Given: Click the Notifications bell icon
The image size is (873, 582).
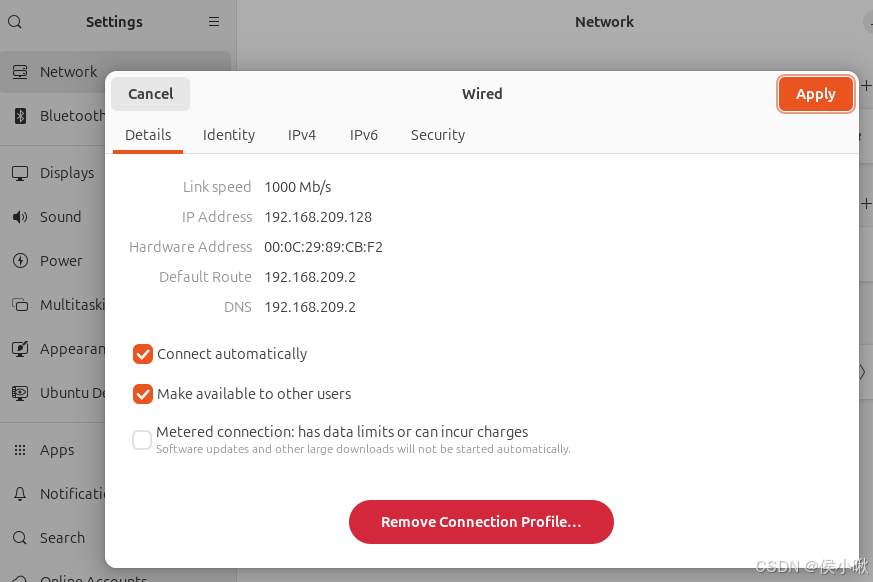Looking at the screenshot, I should pos(20,494).
